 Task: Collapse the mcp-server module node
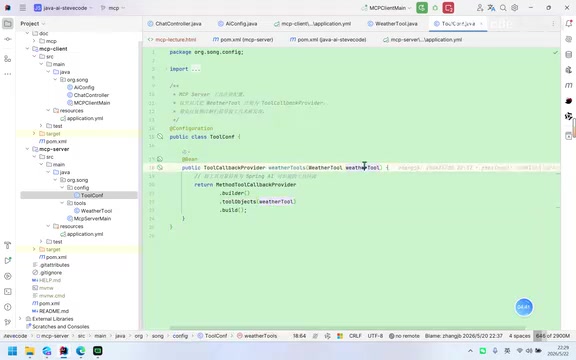[27, 149]
